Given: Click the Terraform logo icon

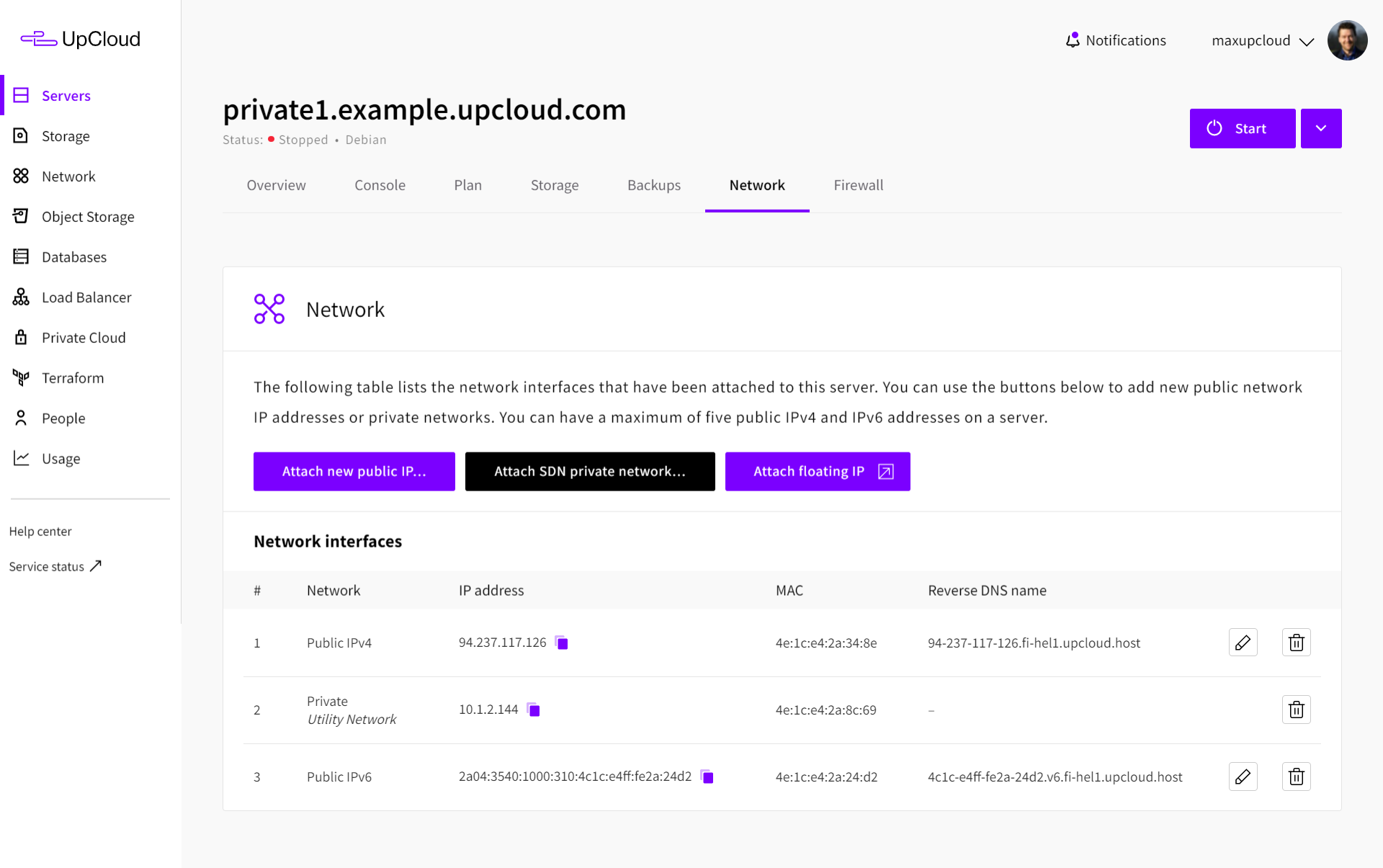Looking at the screenshot, I should tap(21, 377).
